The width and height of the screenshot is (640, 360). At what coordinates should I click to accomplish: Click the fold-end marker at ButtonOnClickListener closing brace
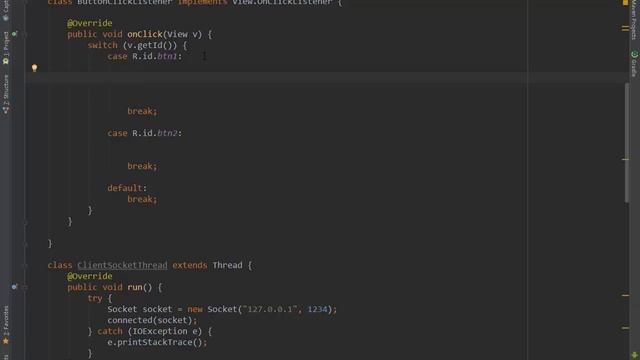25,244
